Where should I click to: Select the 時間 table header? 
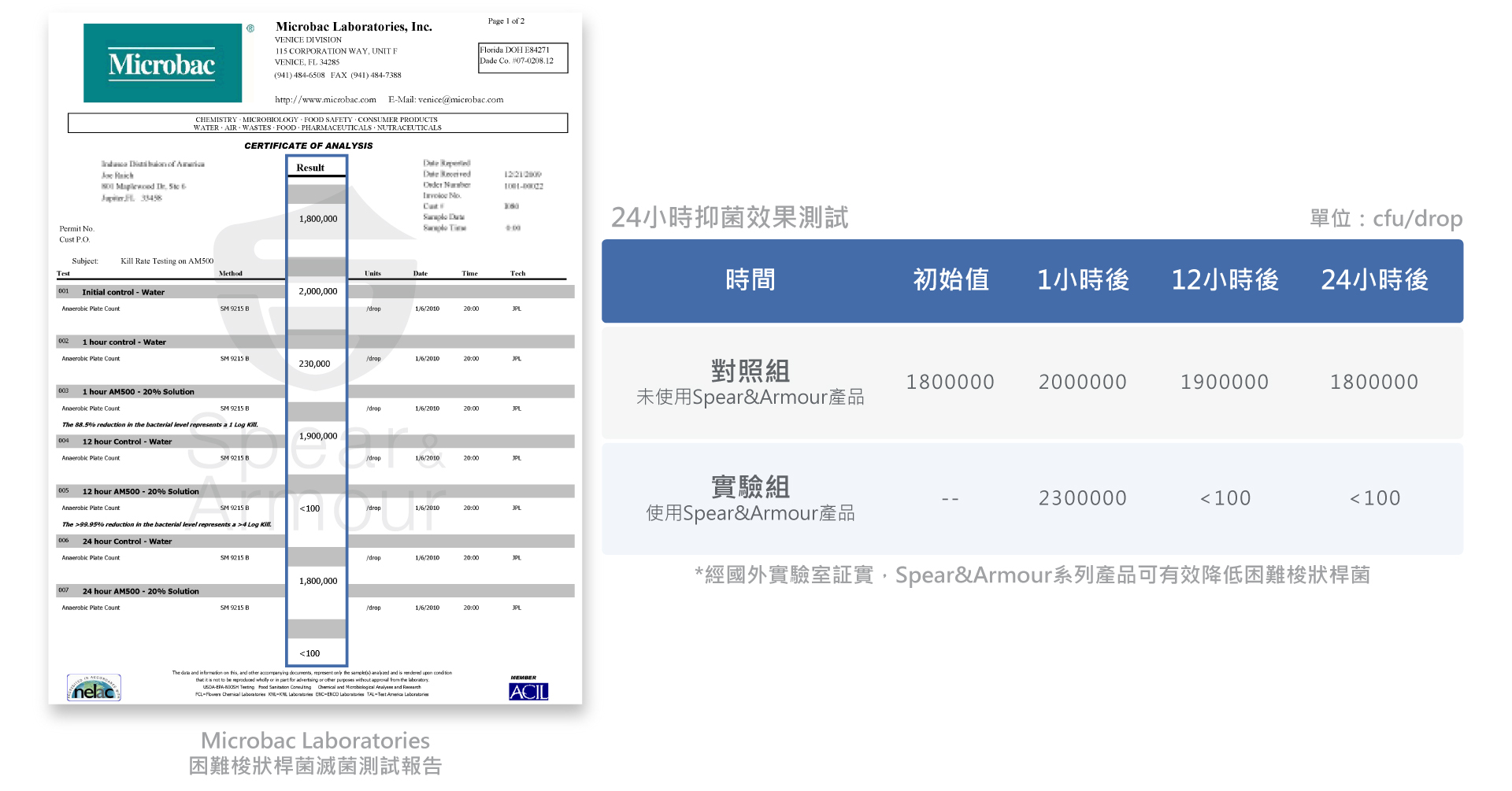750,280
